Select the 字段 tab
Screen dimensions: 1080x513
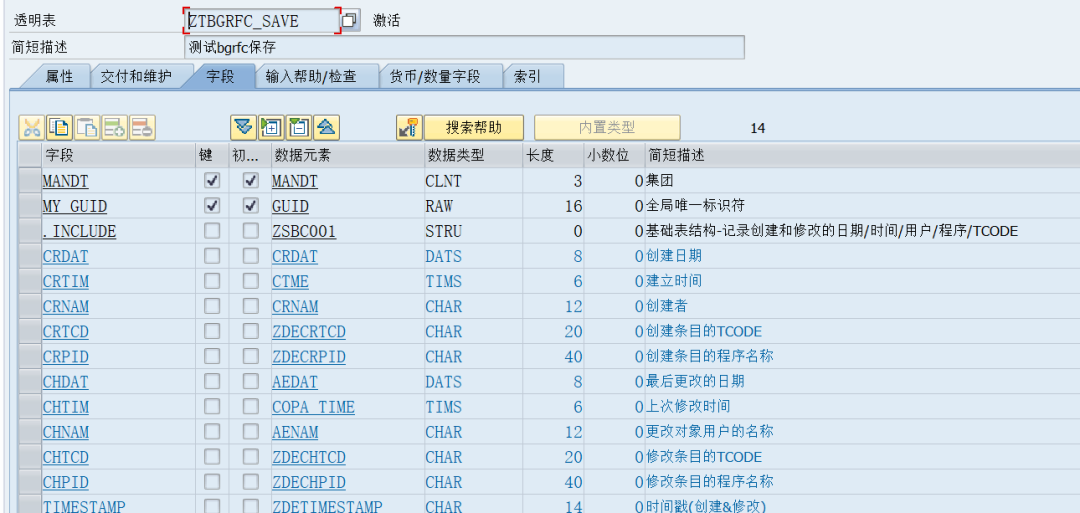[220, 76]
